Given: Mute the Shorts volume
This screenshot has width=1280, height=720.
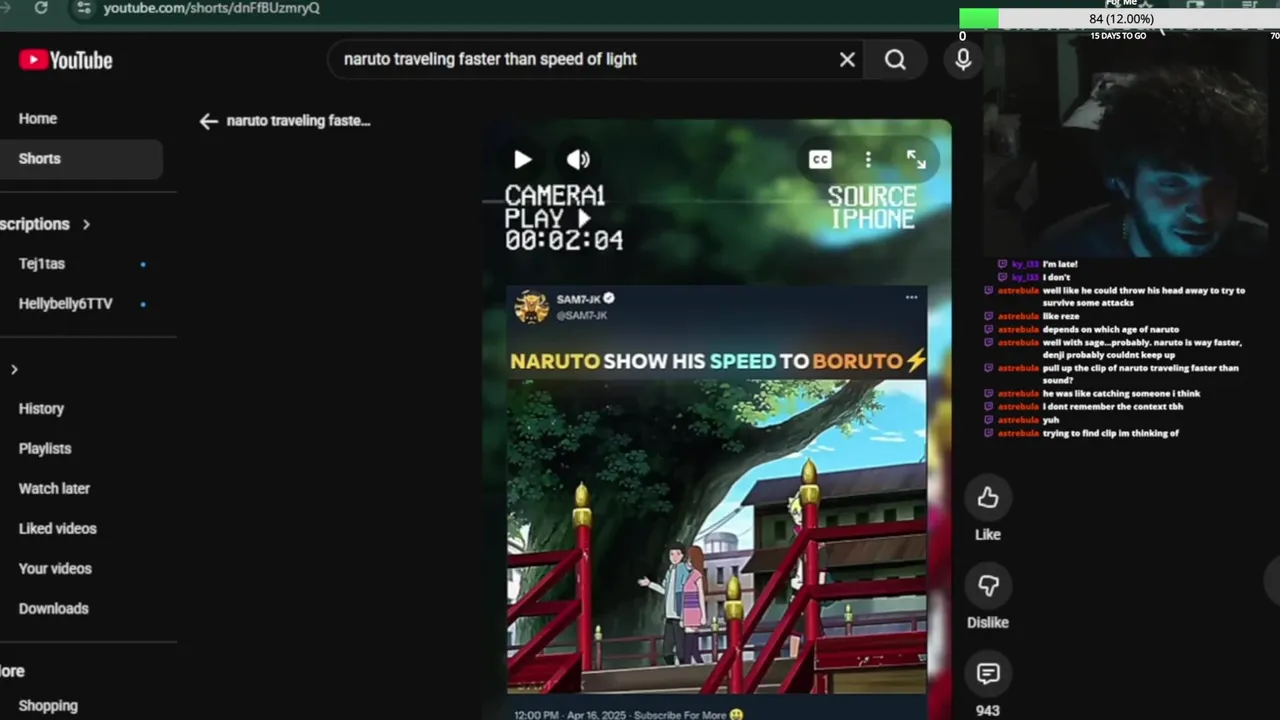Looking at the screenshot, I should tap(578, 160).
